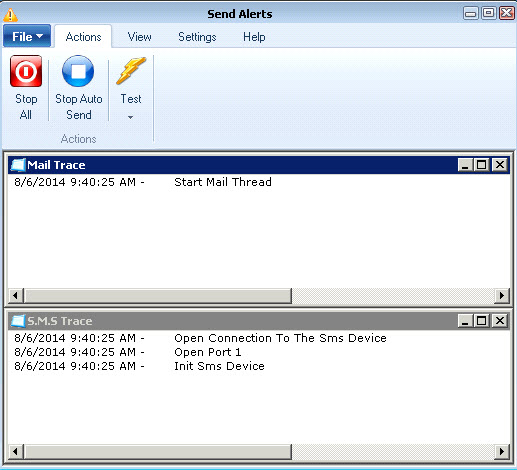Select the Actions ribbon tab
The image size is (517, 470).
coord(83,37)
